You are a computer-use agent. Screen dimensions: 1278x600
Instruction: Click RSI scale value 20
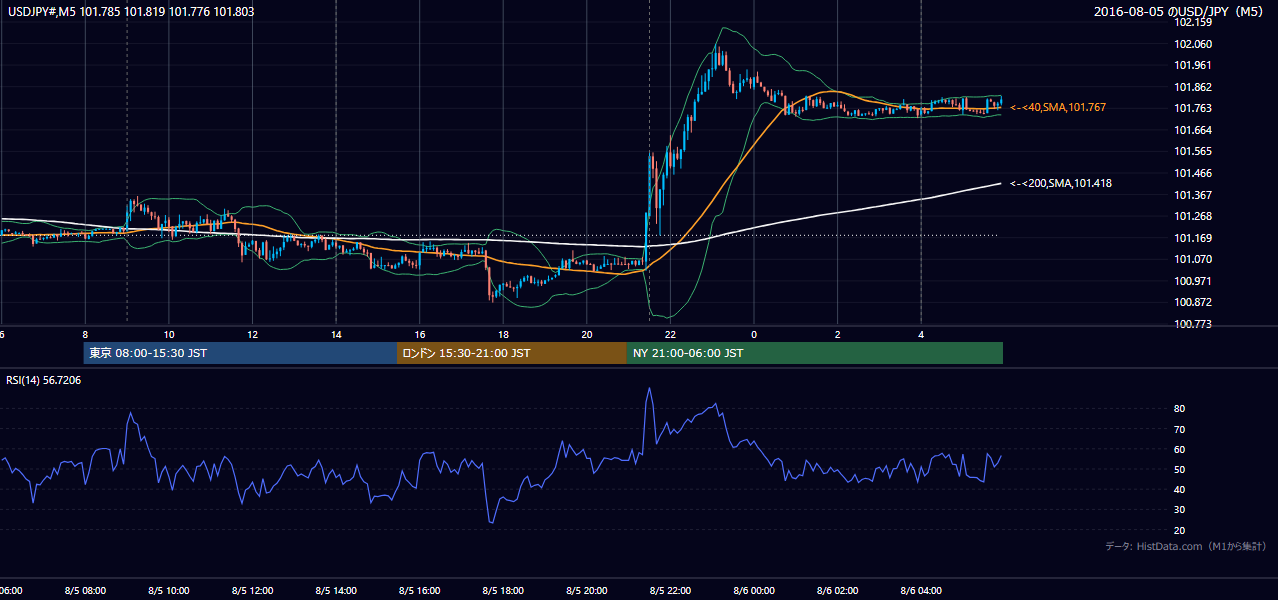pyautogui.click(x=1180, y=530)
